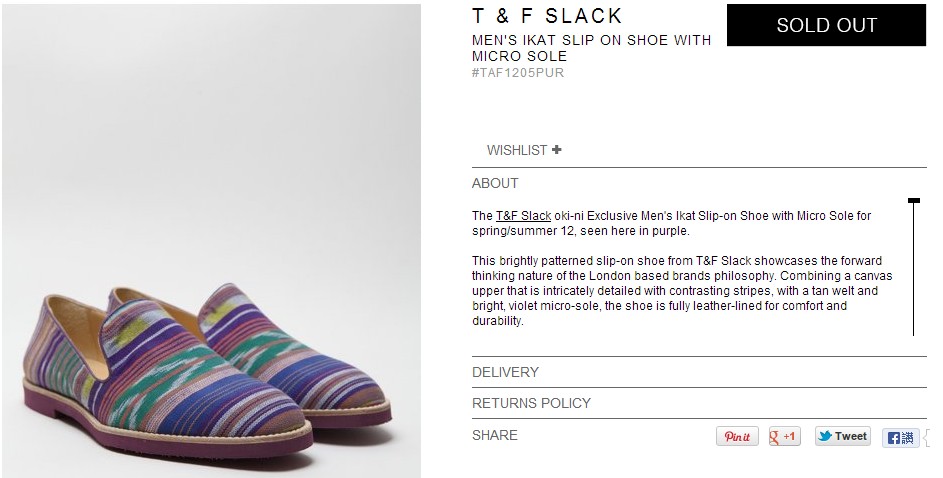This screenshot has height=478, width=943.
Task: Click the Men's Ikat Slip On Shoe title
Action: click(591, 48)
